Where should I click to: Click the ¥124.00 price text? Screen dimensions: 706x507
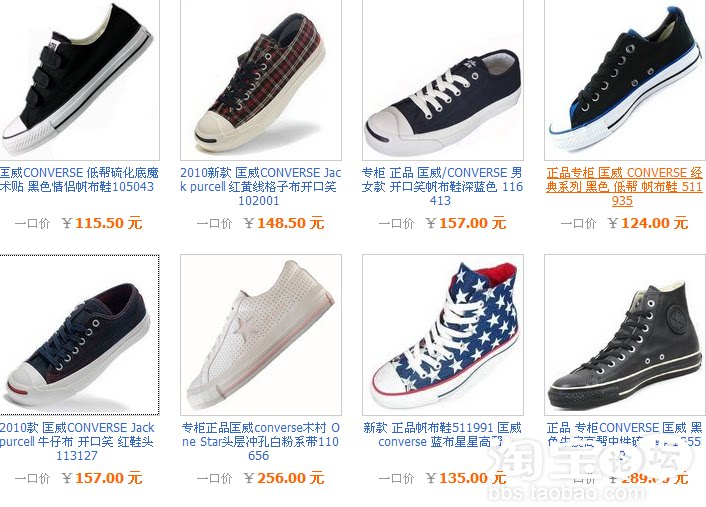point(647,223)
